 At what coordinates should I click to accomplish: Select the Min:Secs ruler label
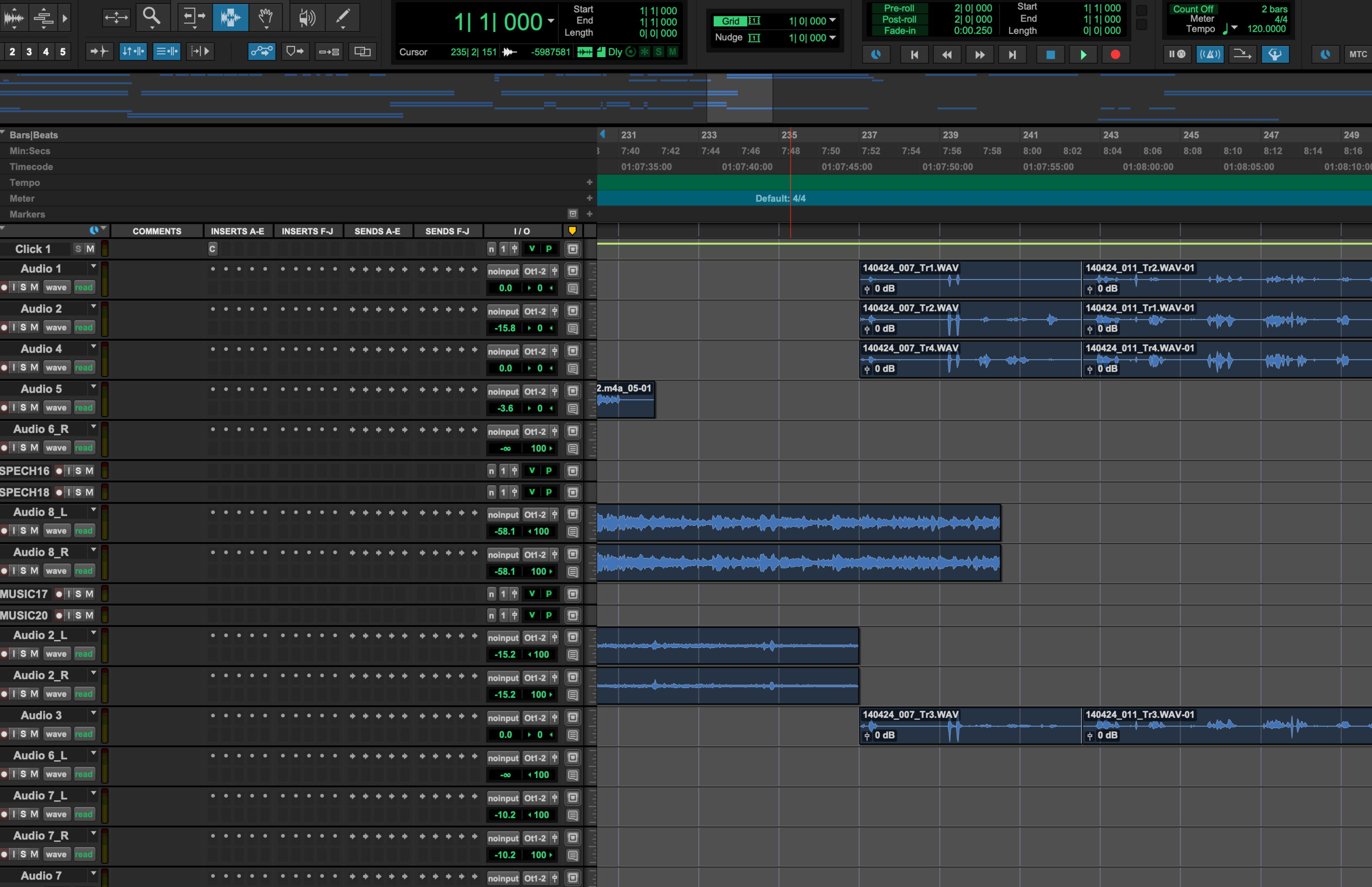[29, 151]
